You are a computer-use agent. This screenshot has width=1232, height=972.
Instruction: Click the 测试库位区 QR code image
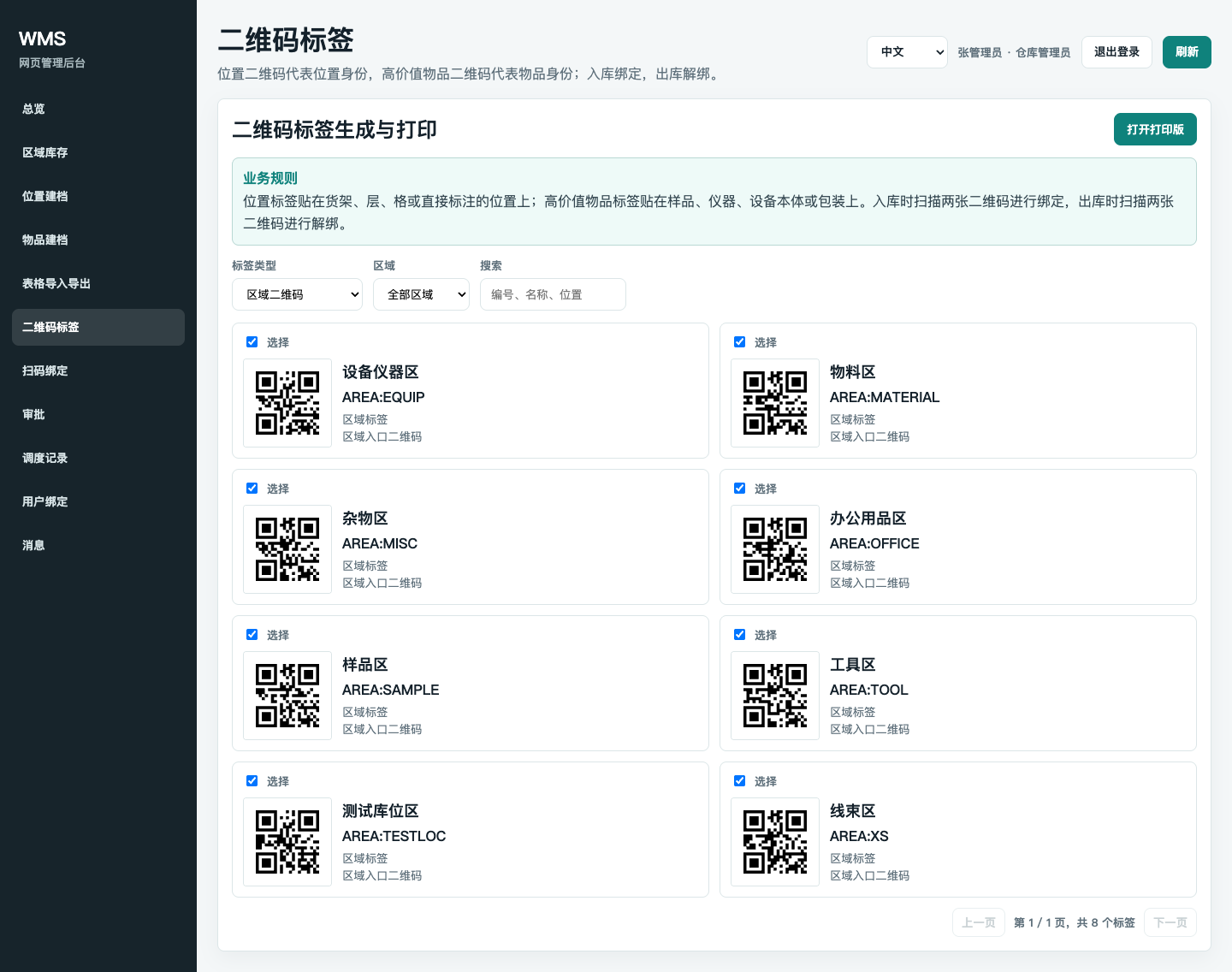pyautogui.click(x=287, y=842)
